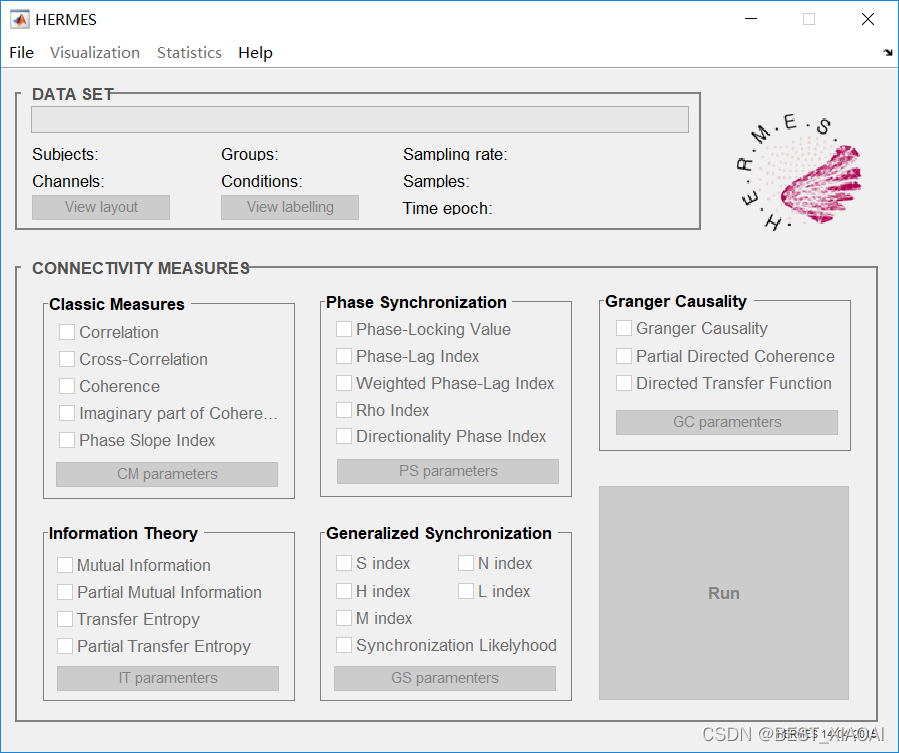Image resolution: width=899 pixels, height=753 pixels.
Task: Click the data set name field
Action: pos(359,119)
